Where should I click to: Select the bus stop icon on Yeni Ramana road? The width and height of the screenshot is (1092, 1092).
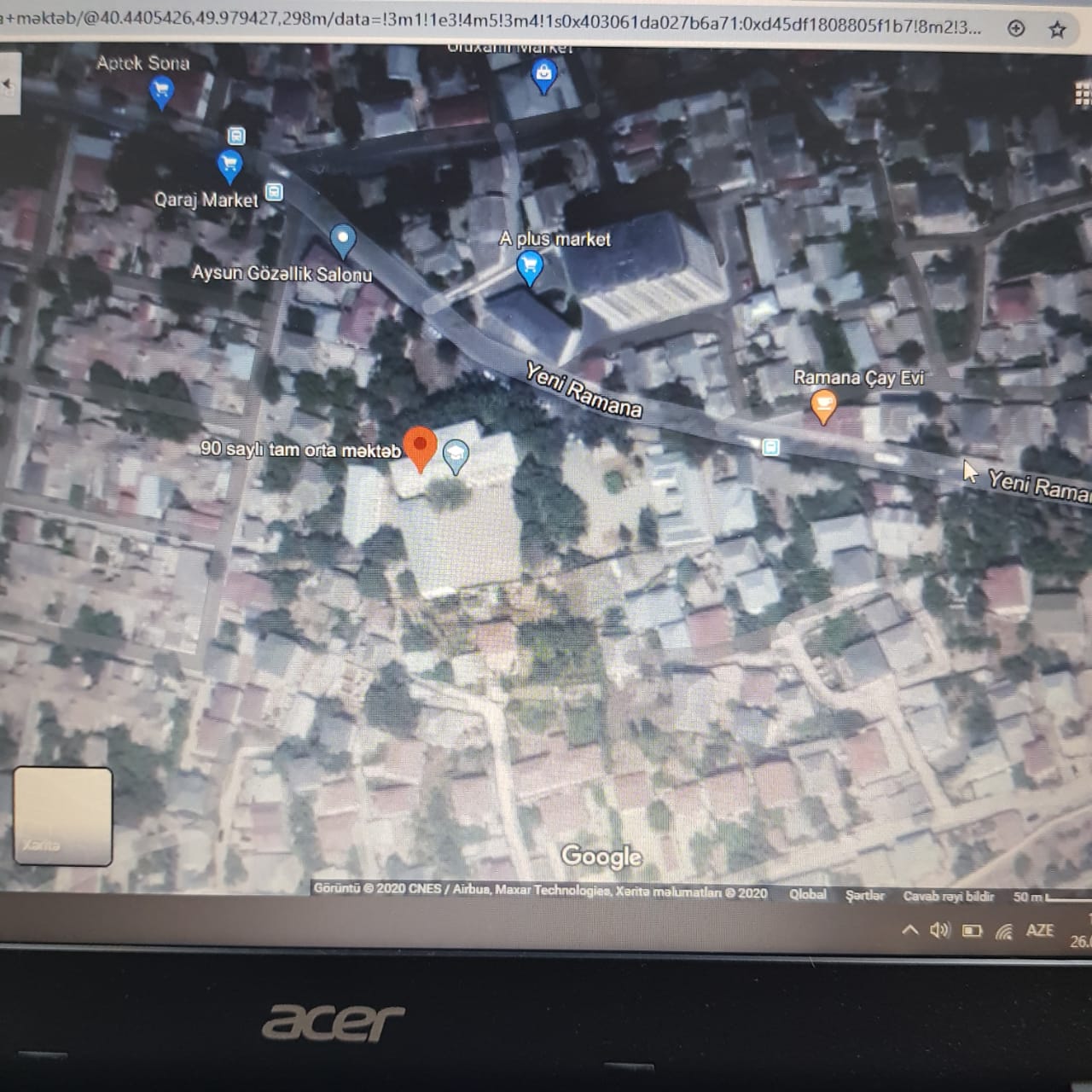tap(770, 447)
